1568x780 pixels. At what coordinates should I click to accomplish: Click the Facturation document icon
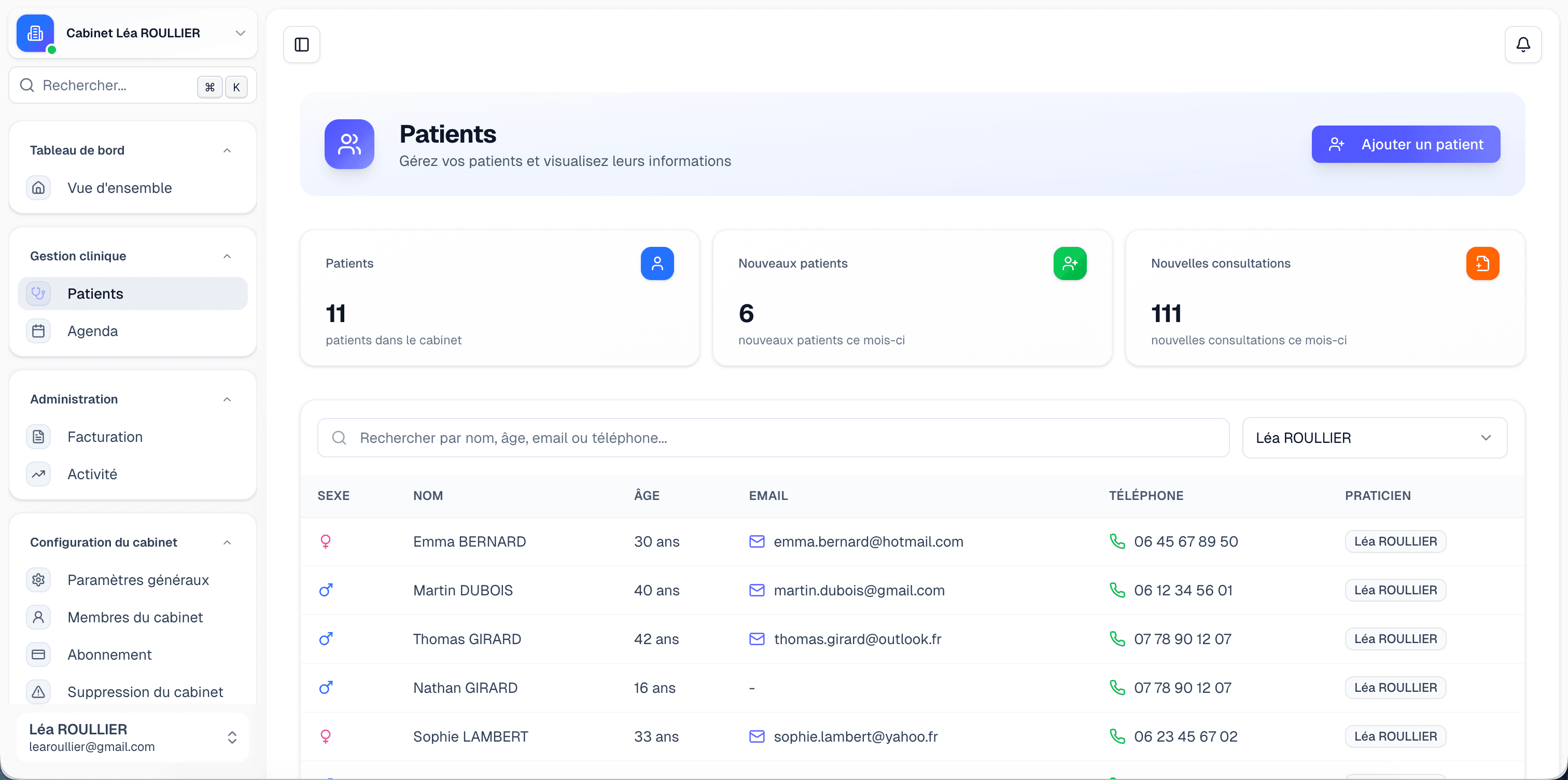38,437
